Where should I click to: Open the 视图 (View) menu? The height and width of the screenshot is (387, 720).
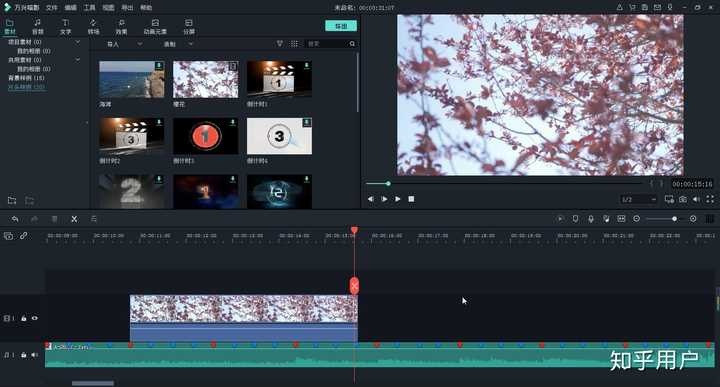(108, 8)
